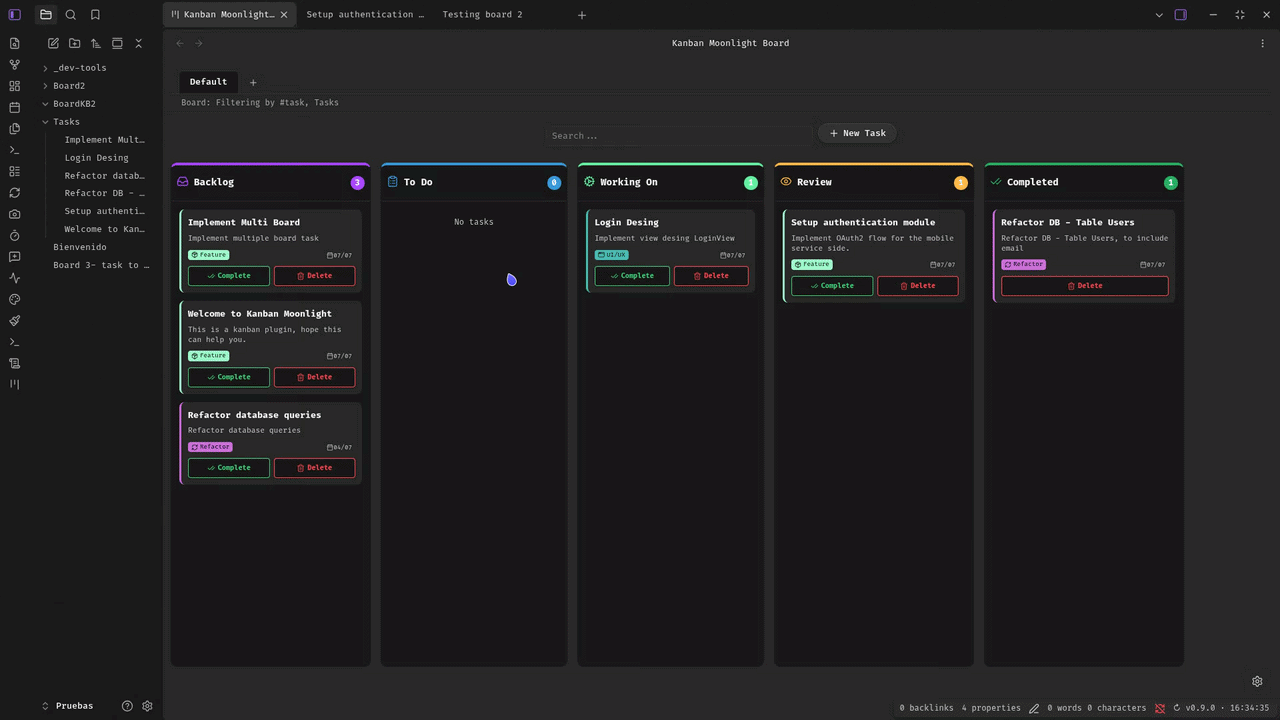Click the timer stopwatch ribbon icon
The width and height of the screenshot is (1280, 720).
coord(14,236)
